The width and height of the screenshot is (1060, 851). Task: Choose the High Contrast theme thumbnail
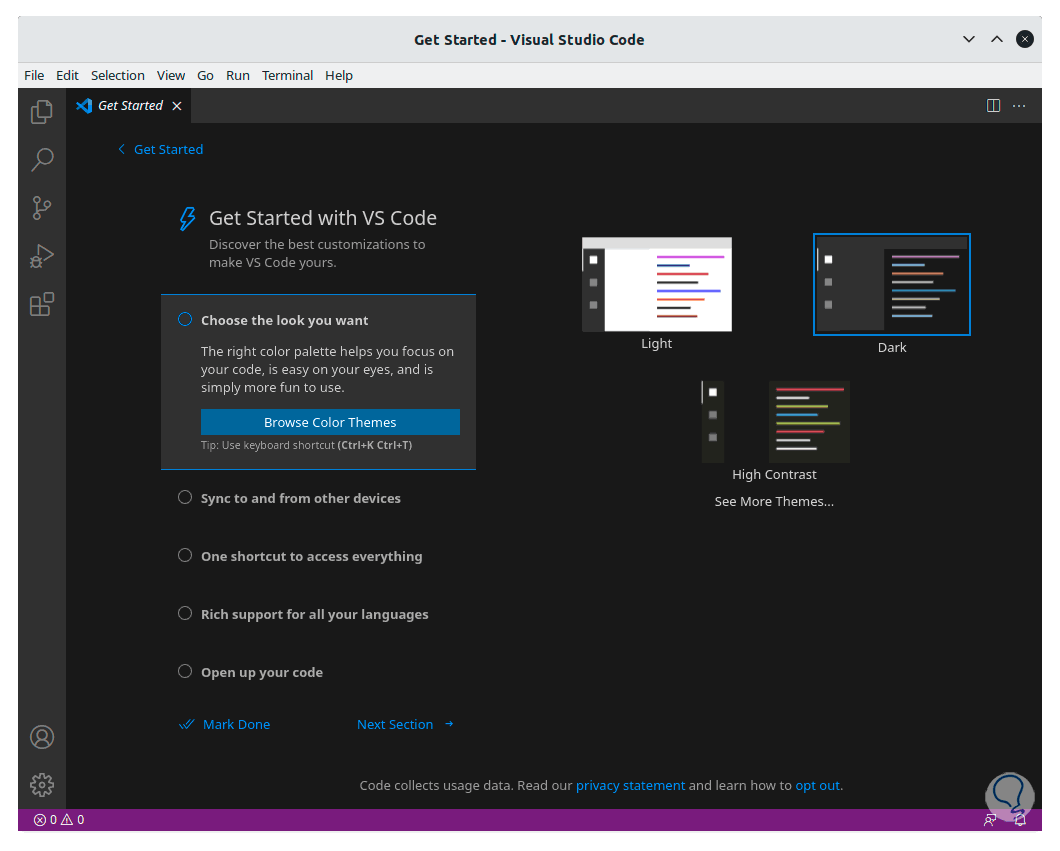click(775, 422)
